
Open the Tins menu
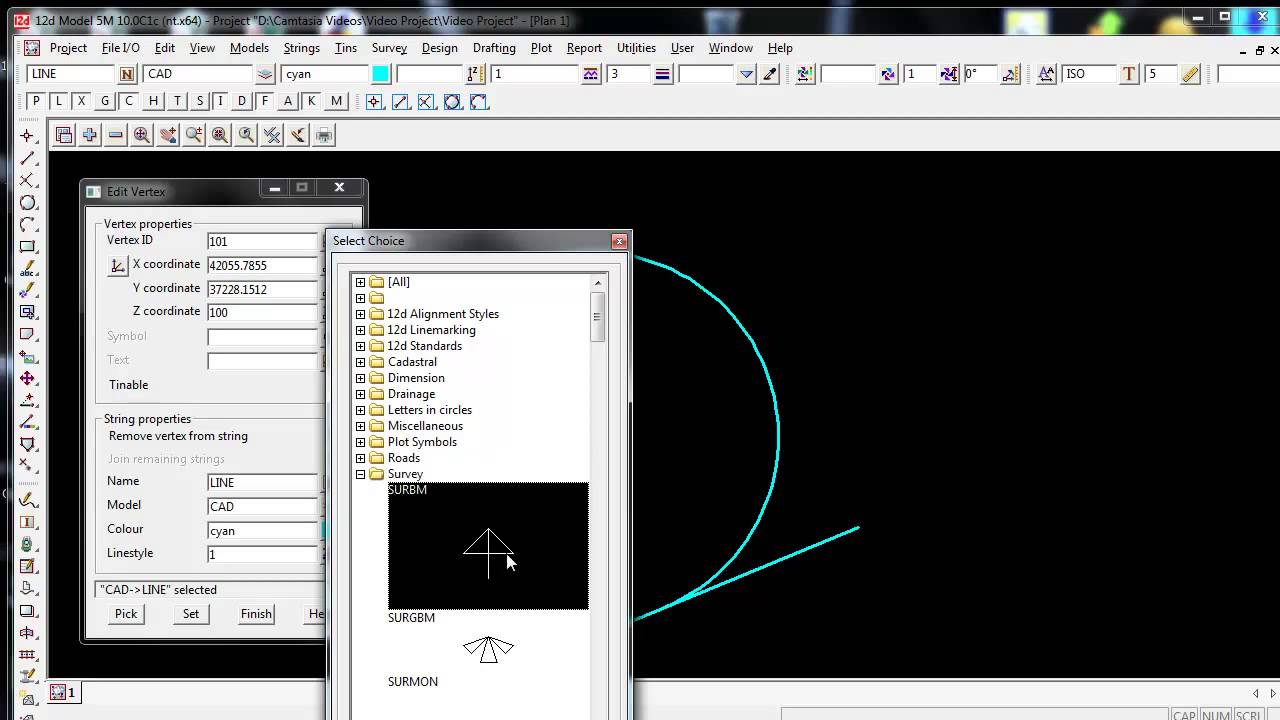tap(346, 48)
